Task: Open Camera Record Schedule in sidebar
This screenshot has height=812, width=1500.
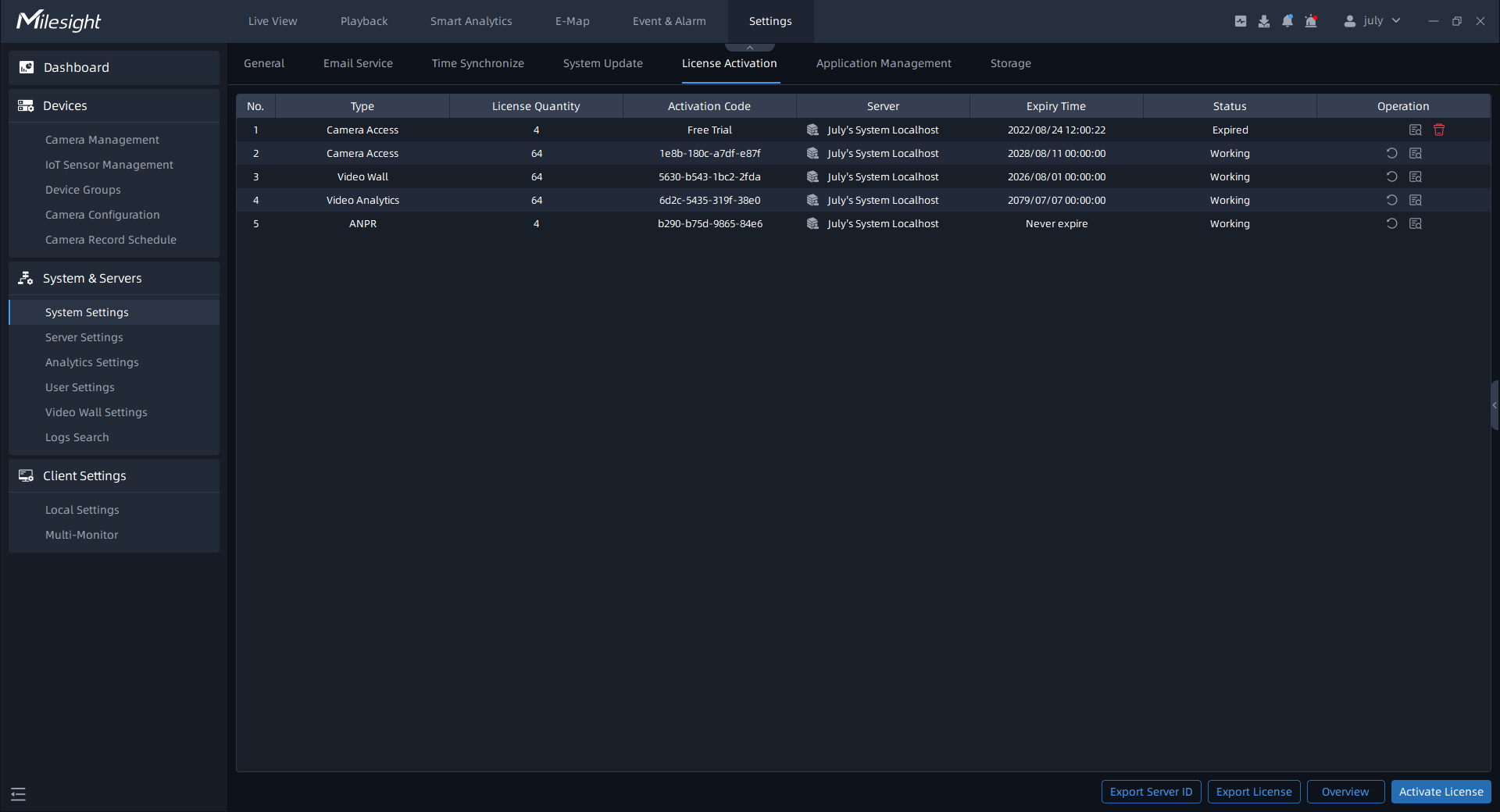Action: click(x=111, y=240)
